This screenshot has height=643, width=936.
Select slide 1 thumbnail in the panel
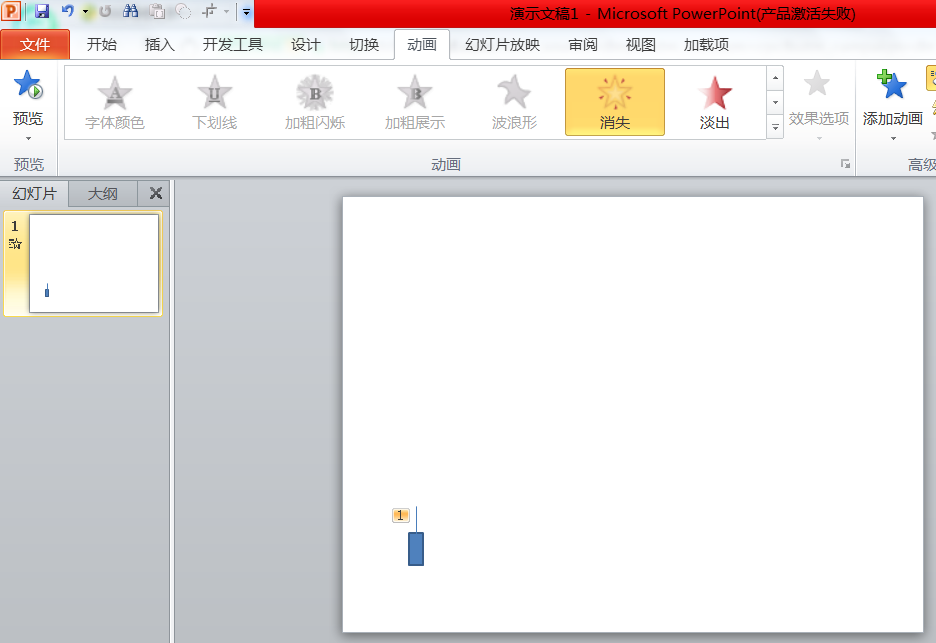coord(94,263)
